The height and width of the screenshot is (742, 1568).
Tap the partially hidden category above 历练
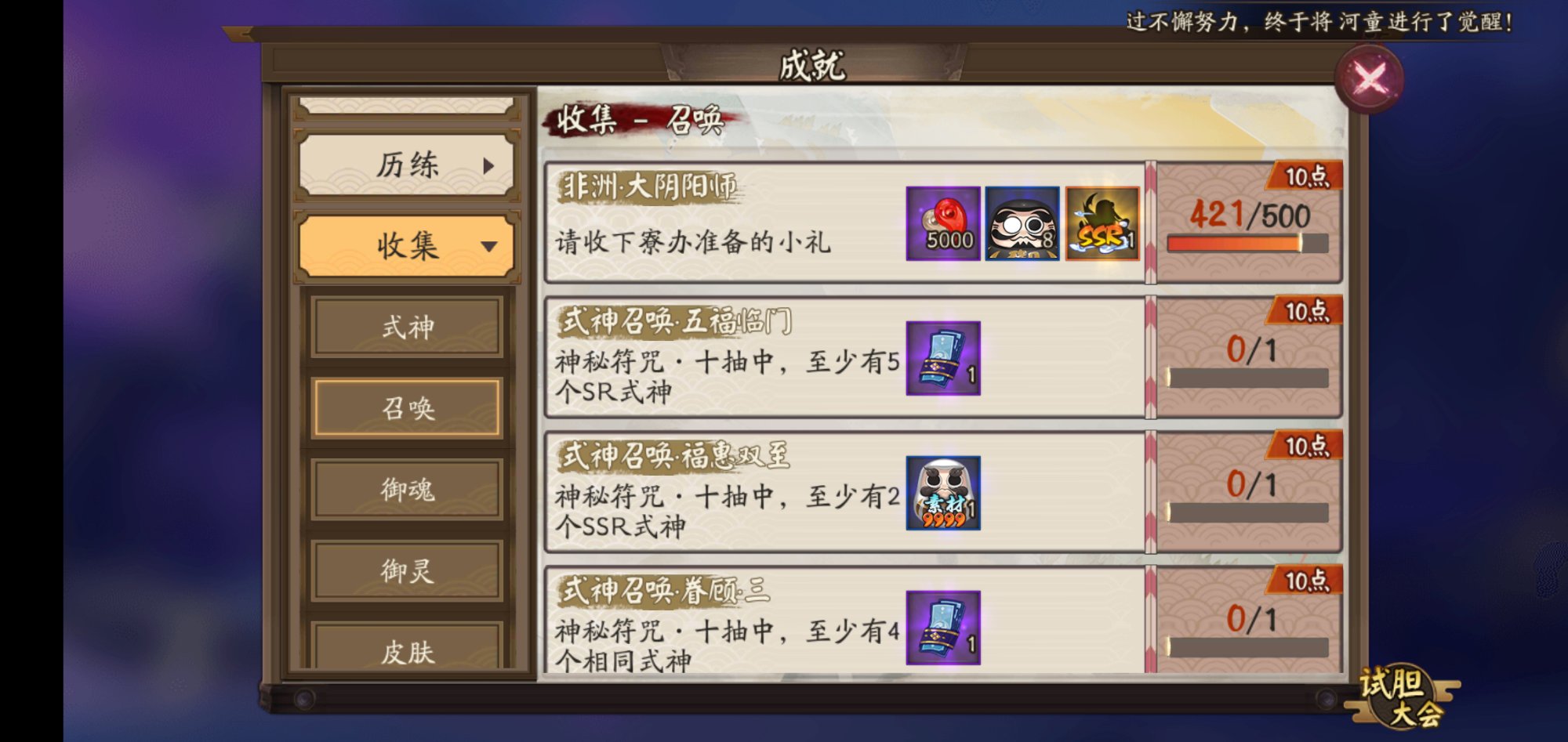(407, 107)
